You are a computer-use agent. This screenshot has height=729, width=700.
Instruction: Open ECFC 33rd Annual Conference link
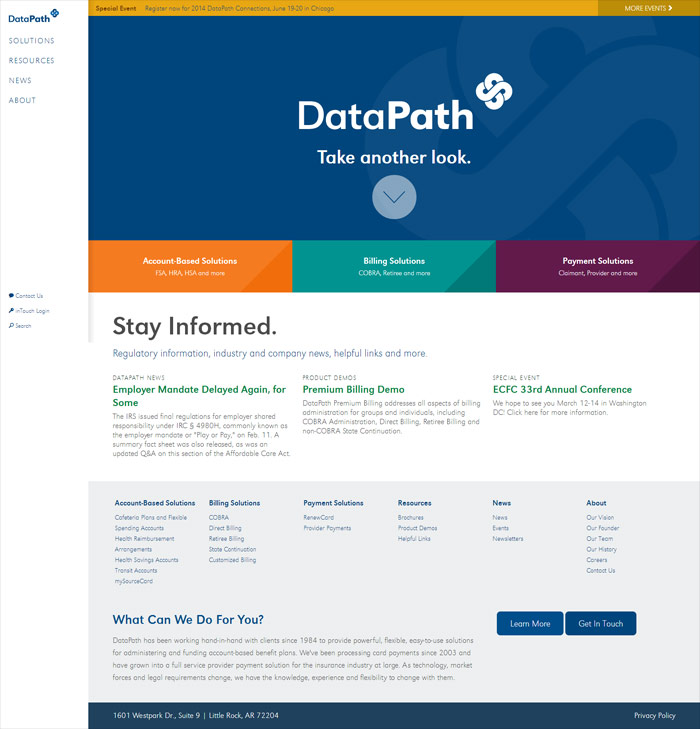coord(562,390)
